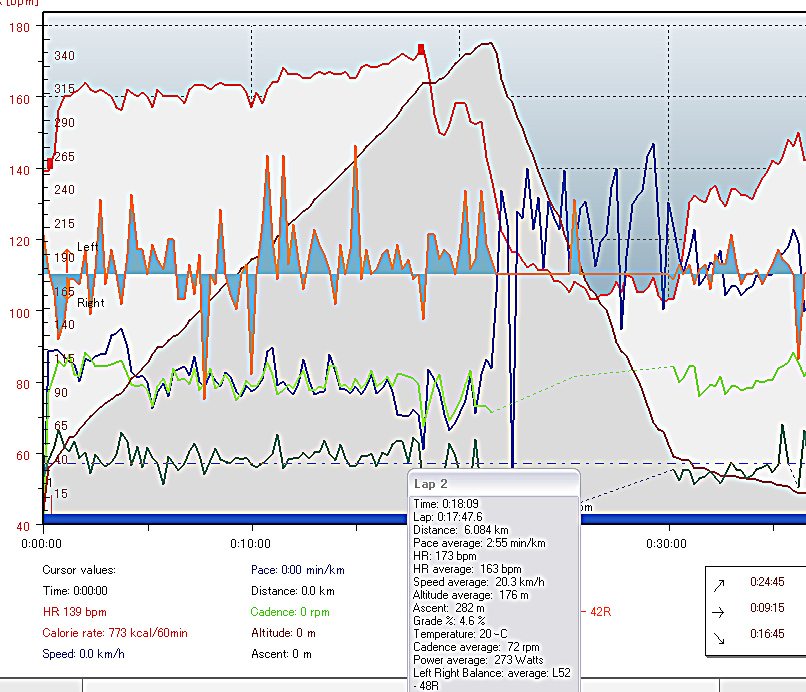The width and height of the screenshot is (806, 692).
Task: Click 'Grade %: 4.6 %' in the tooltip
Action: coord(449,621)
